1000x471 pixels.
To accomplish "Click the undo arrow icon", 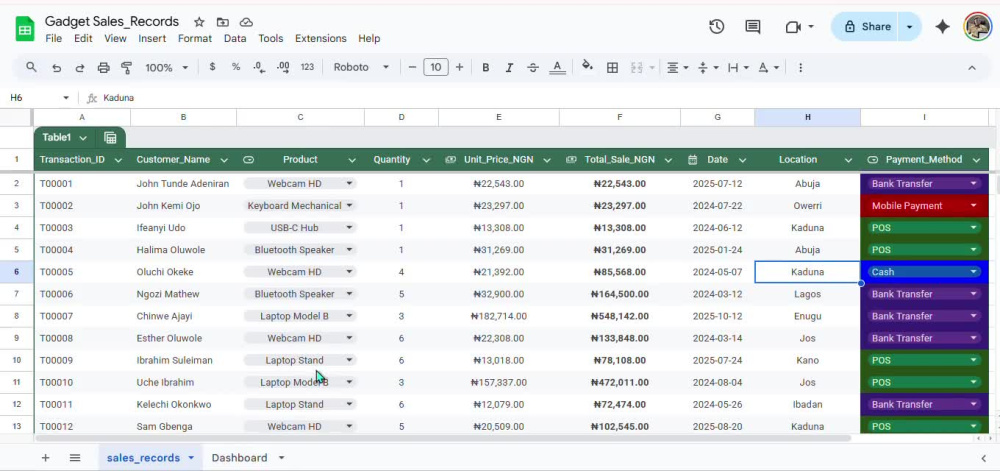I will (57, 68).
